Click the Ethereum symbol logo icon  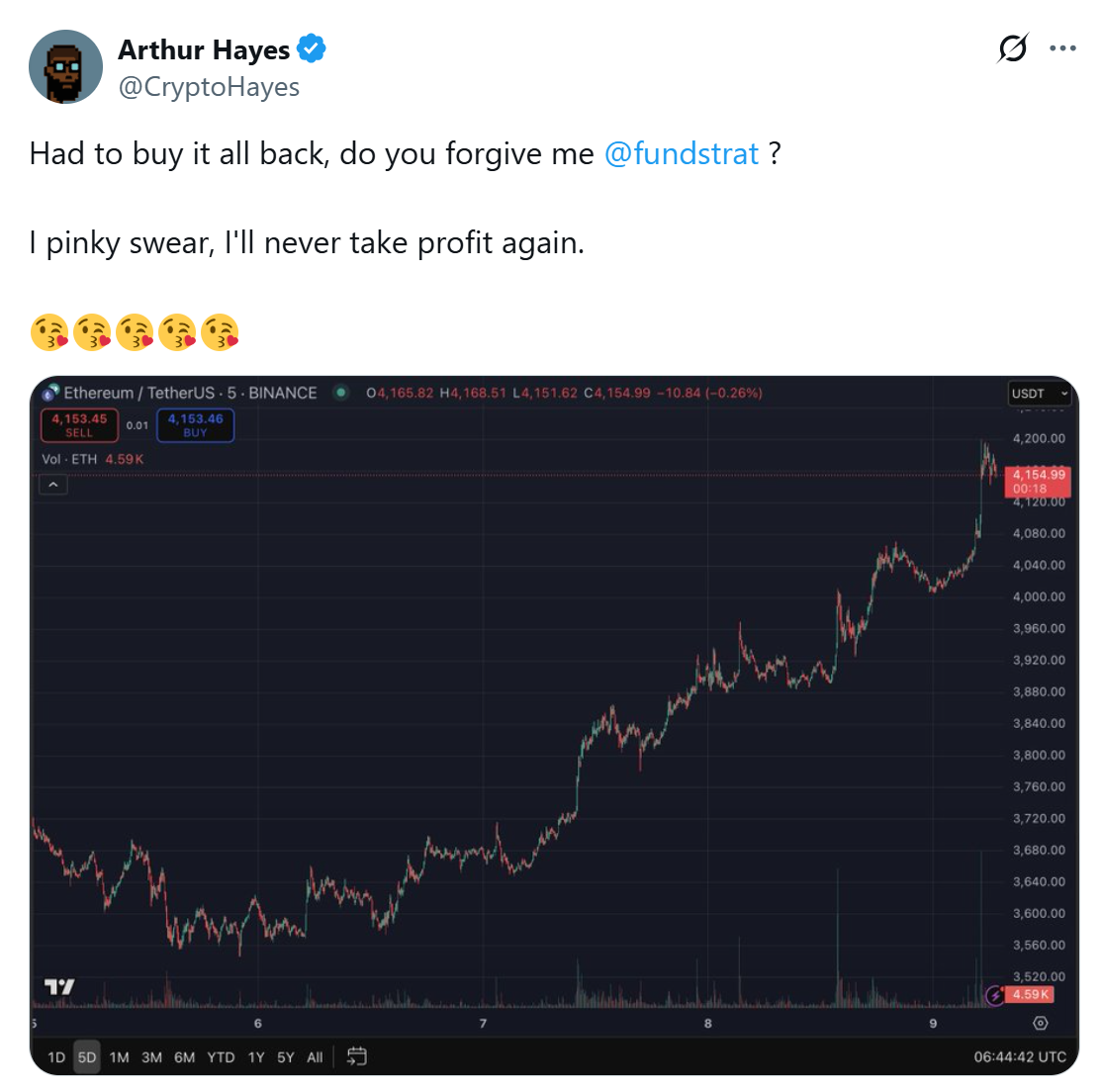pyautogui.click(x=50, y=393)
